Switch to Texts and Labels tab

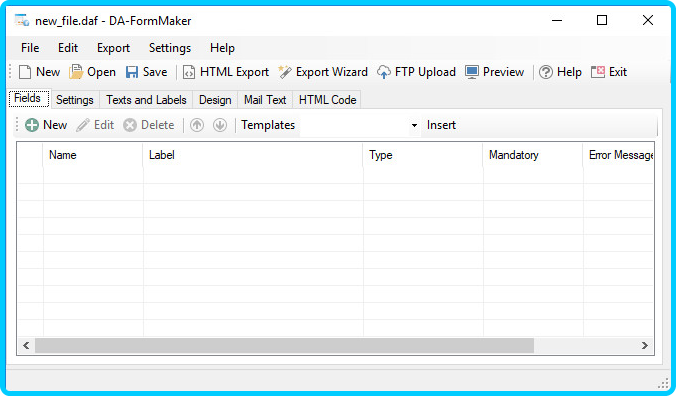[x=146, y=100]
